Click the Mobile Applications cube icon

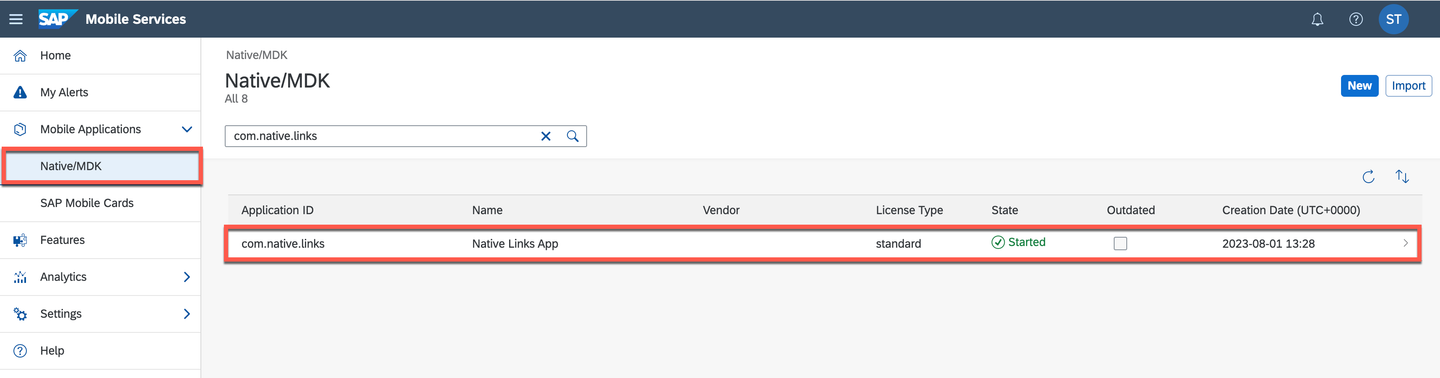tap(20, 130)
